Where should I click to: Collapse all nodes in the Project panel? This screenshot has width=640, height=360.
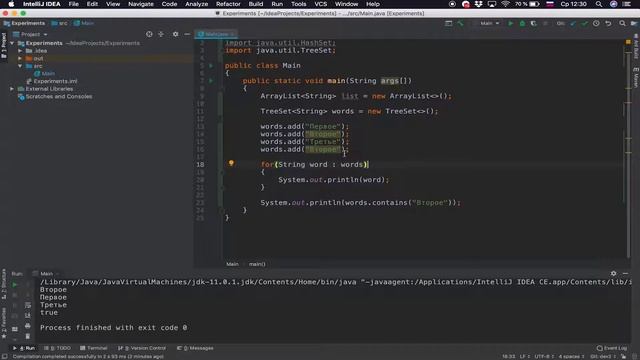[161, 34]
